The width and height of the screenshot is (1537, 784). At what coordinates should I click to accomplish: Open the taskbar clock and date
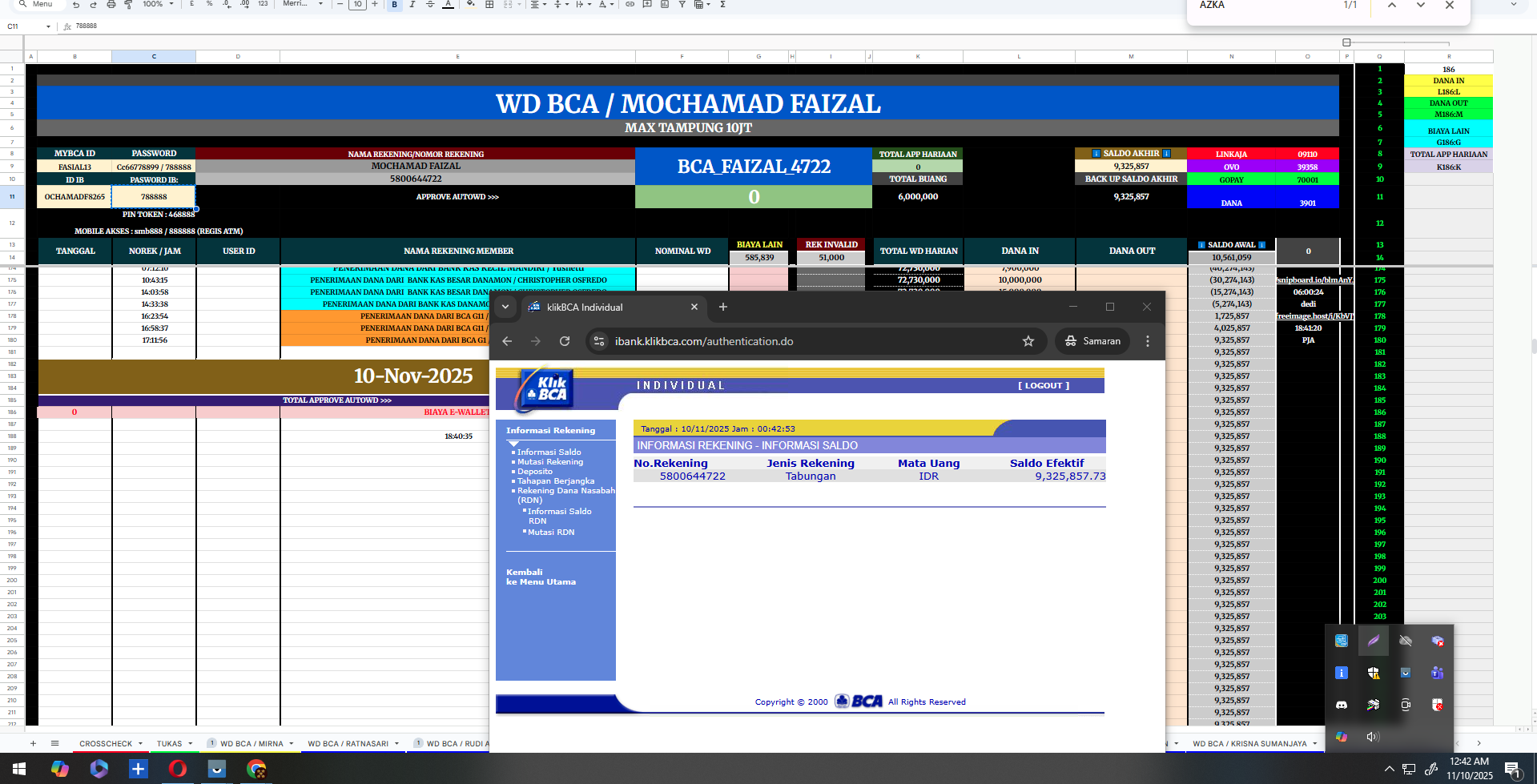1470,769
